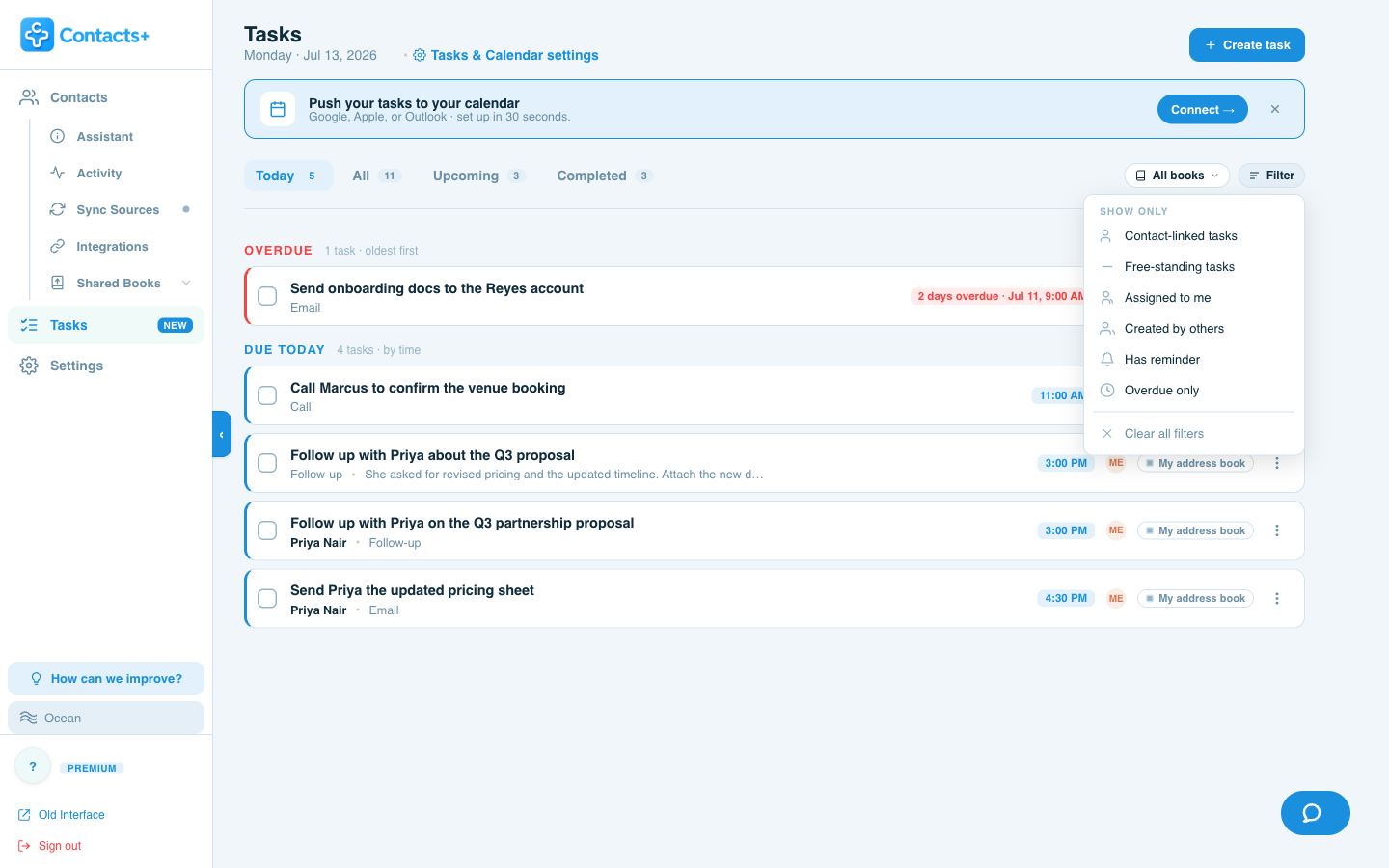Image resolution: width=1389 pixels, height=868 pixels.
Task: Click Clear all filters
Action: pyautogui.click(x=1194, y=434)
